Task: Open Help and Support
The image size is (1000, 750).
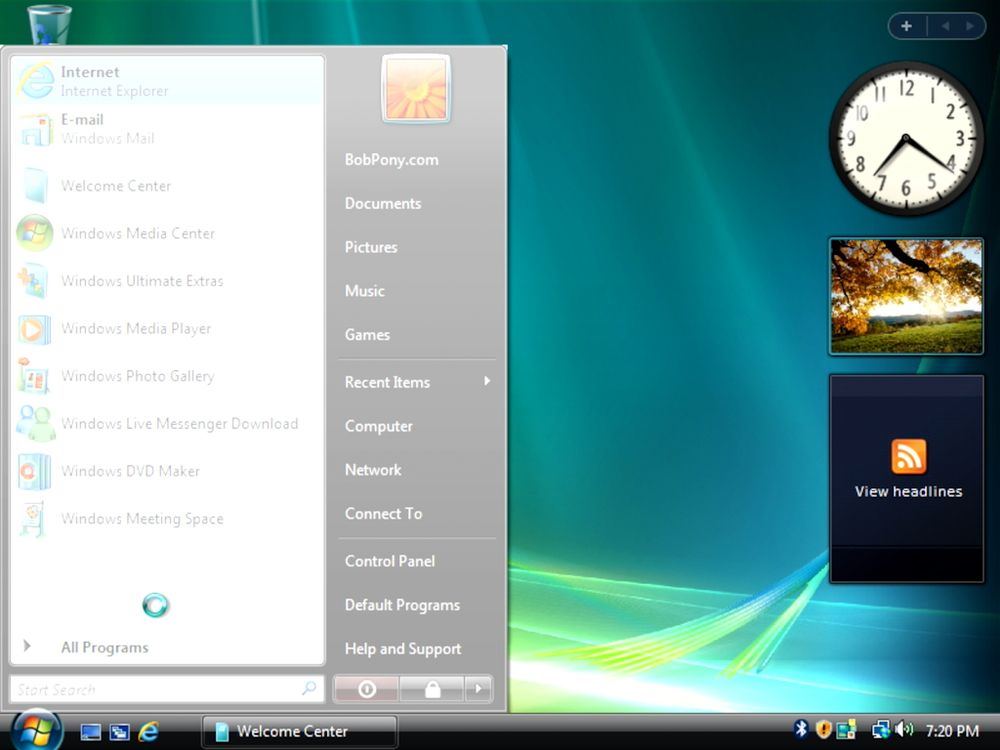Action: coord(402,649)
